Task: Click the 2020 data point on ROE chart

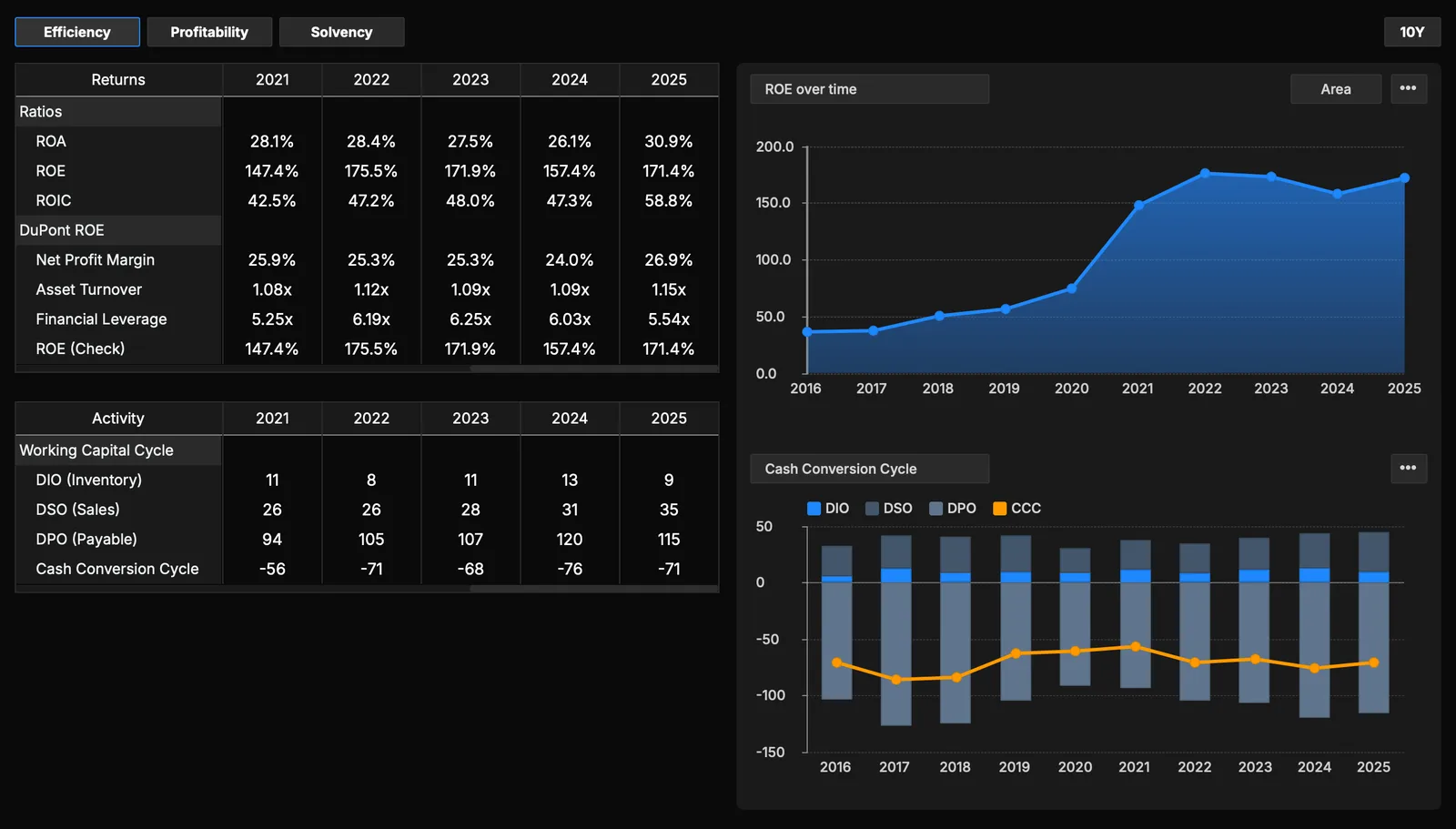Action: 1072,288
